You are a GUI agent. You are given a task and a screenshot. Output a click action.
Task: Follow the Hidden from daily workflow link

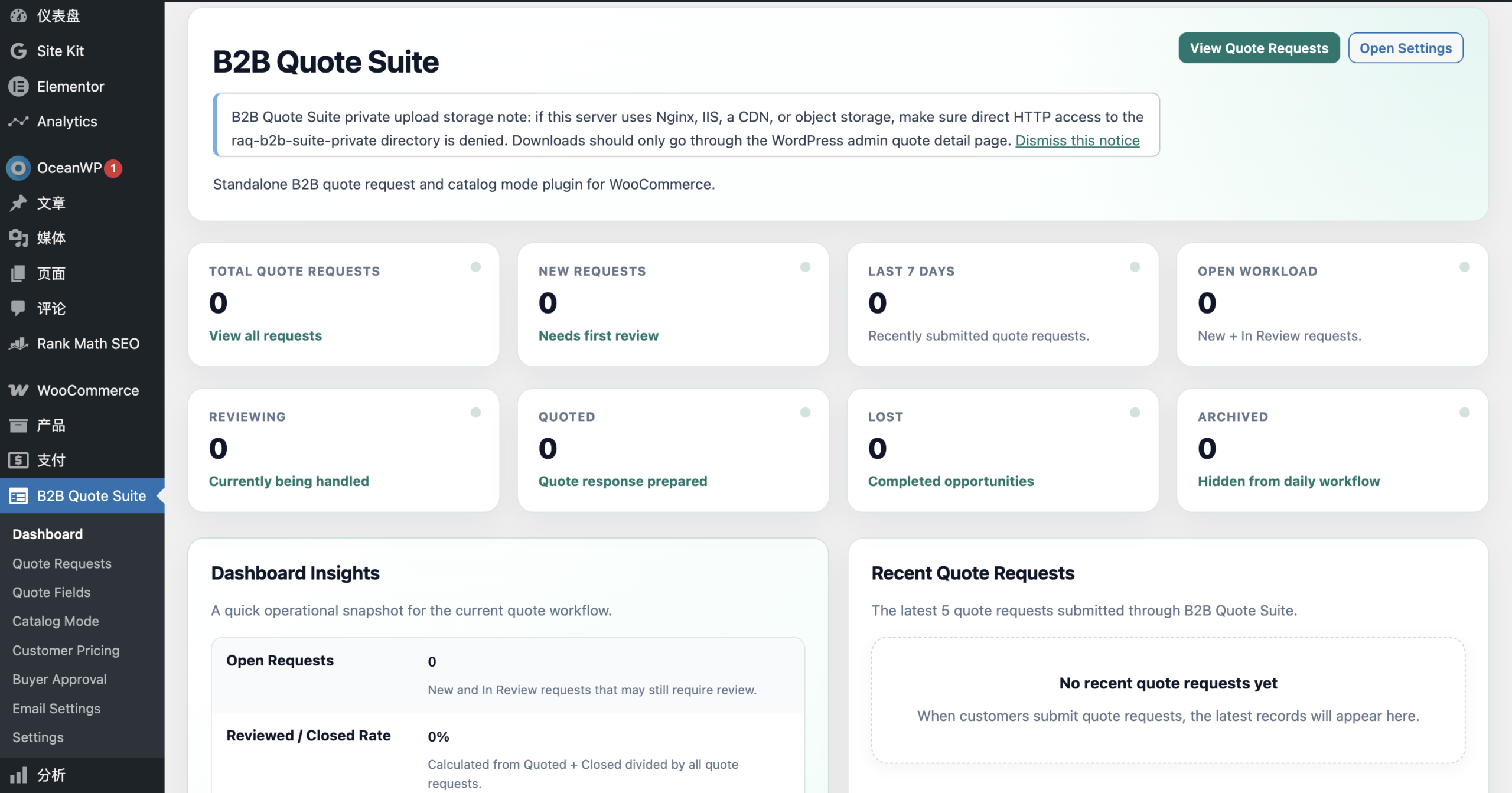[x=1289, y=481]
